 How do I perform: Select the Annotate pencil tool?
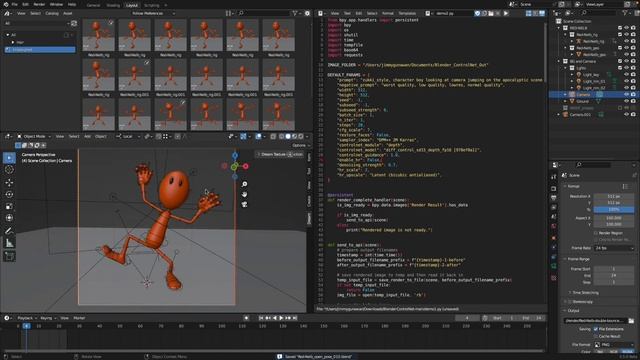pos(9,231)
